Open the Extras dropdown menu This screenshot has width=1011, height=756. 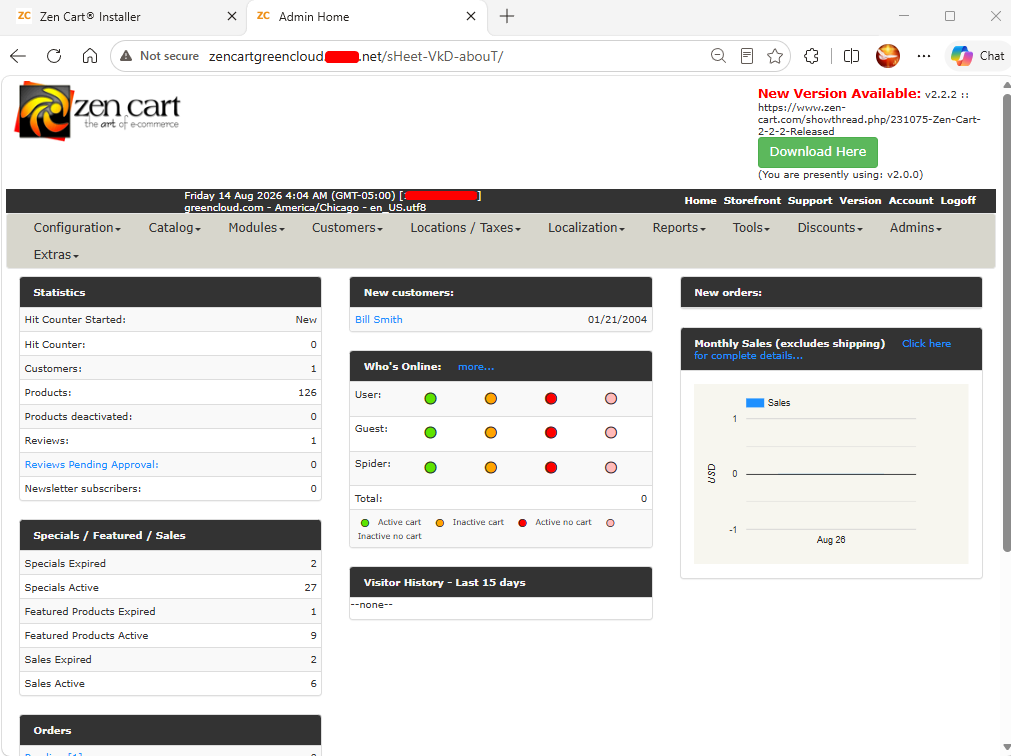point(56,255)
